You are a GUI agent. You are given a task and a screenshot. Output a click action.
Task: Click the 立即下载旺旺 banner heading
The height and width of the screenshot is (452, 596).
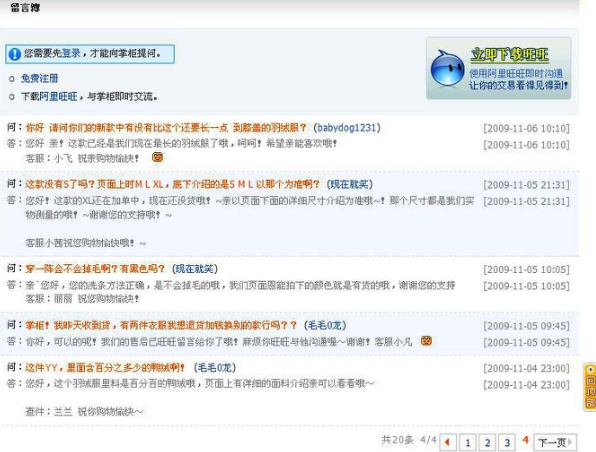coord(509,55)
